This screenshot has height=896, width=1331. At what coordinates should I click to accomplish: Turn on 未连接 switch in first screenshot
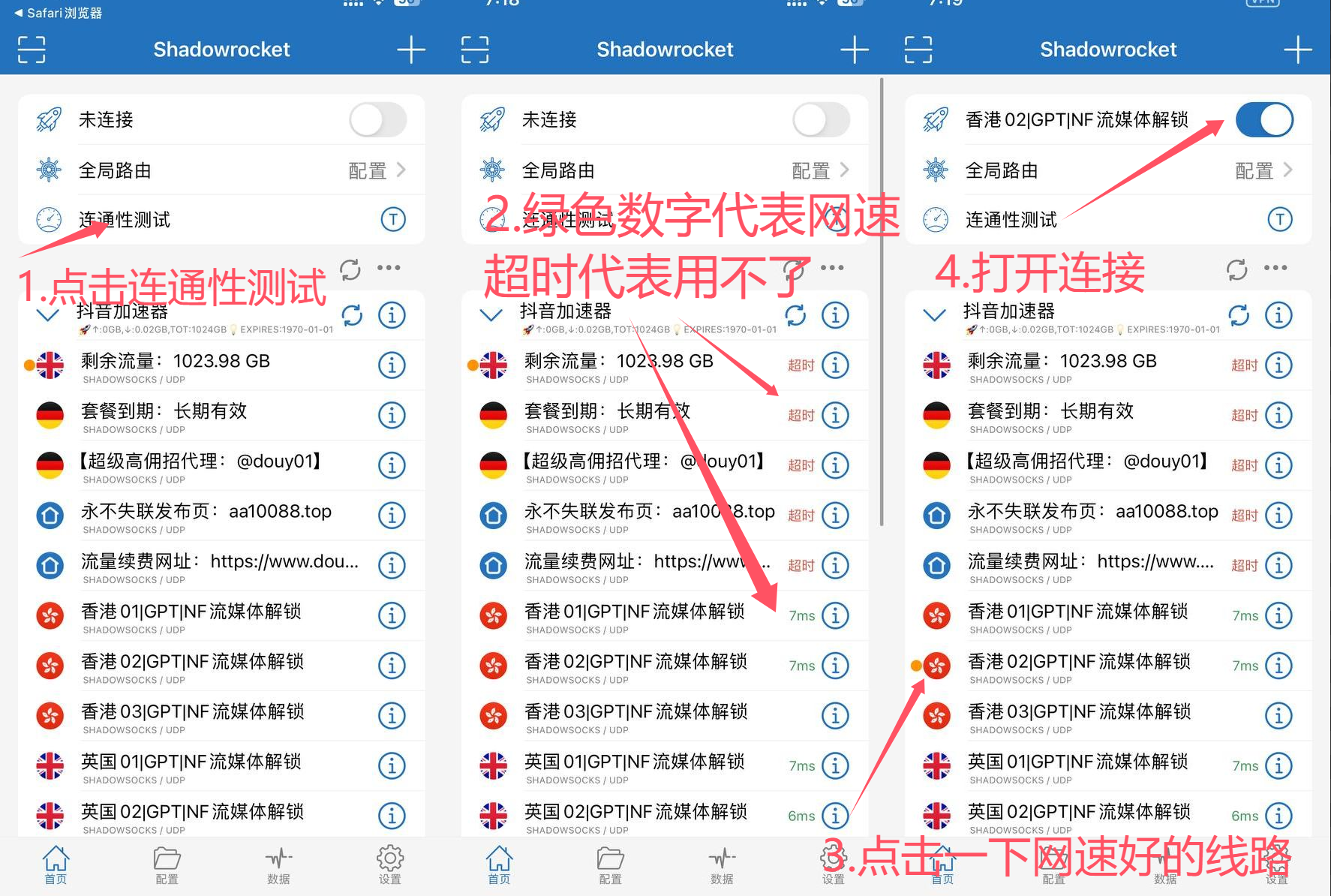pos(378,120)
